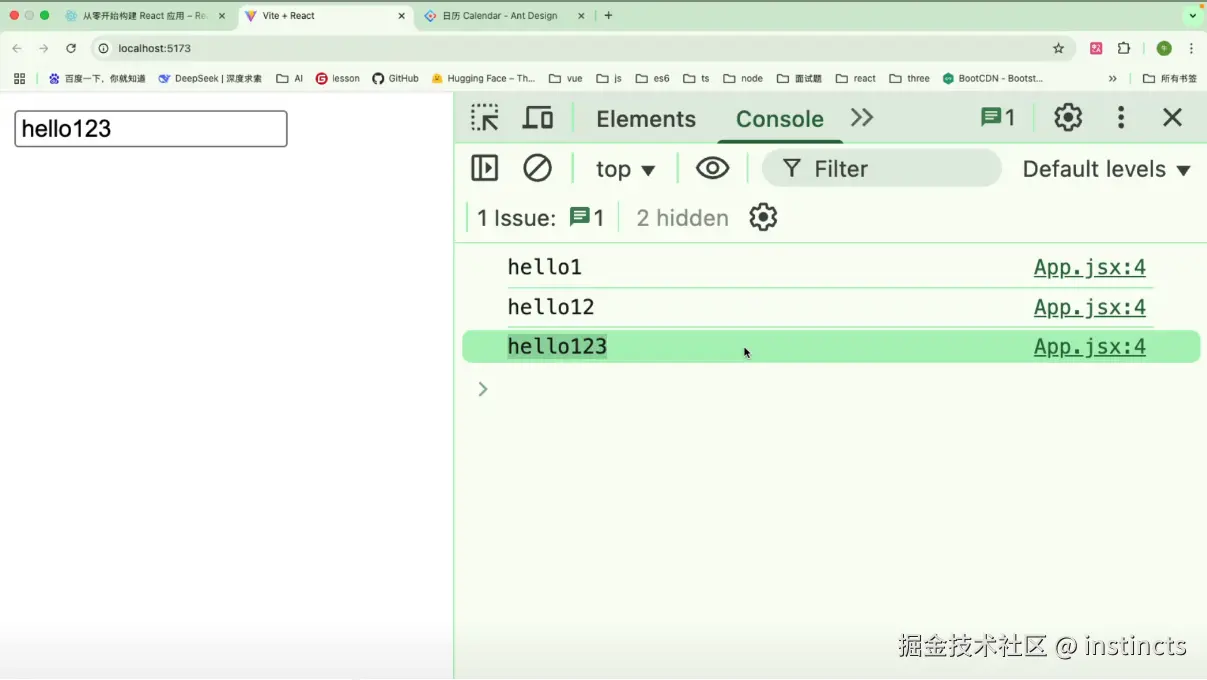The width and height of the screenshot is (1207, 680).
Task: Switch to the Calendar Ant Design tab
Action: (505, 16)
